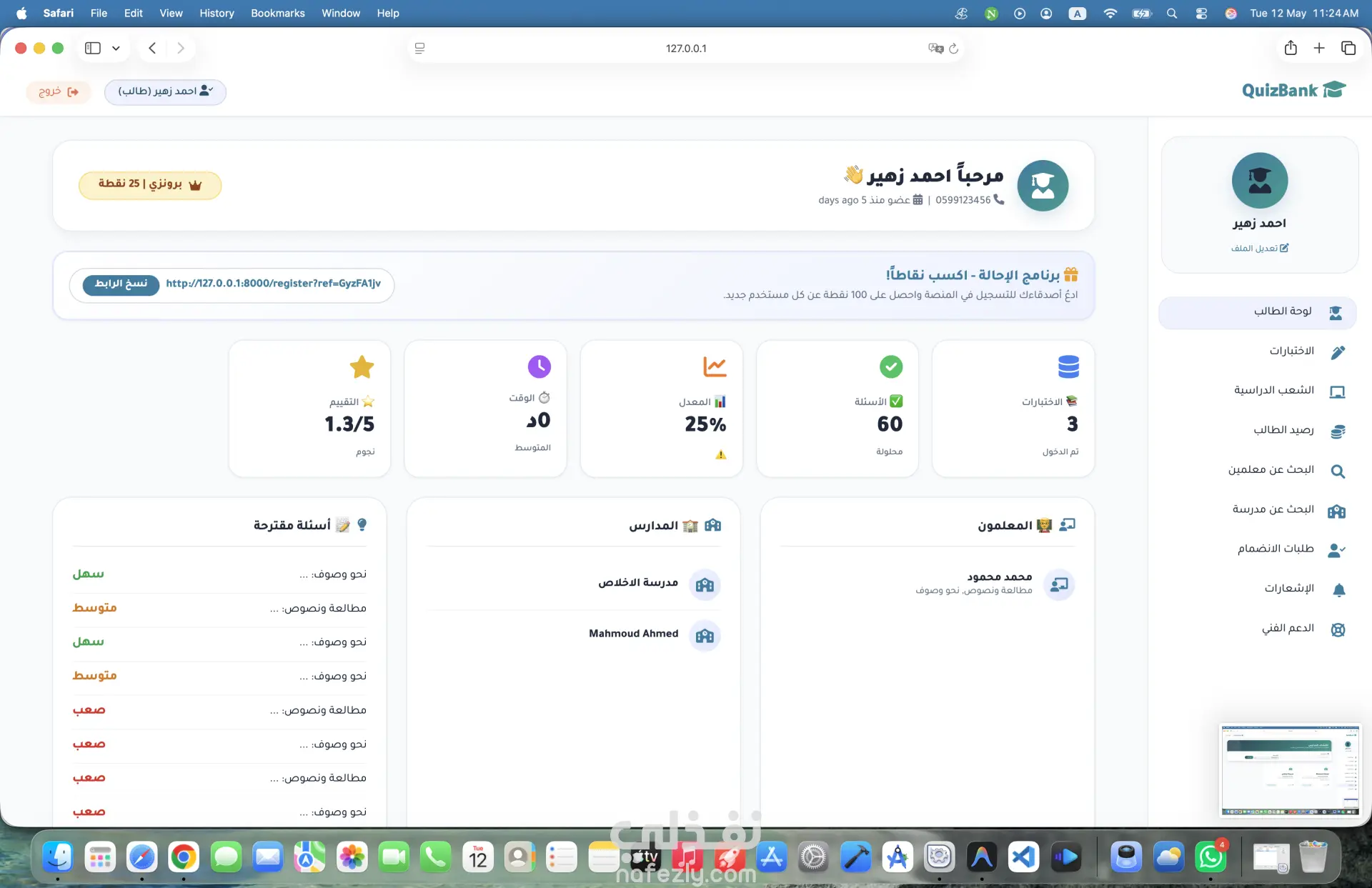Open Visual Studio Code from the Dock
This screenshot has height=888, width=1372.
(x=1024, y=857)
